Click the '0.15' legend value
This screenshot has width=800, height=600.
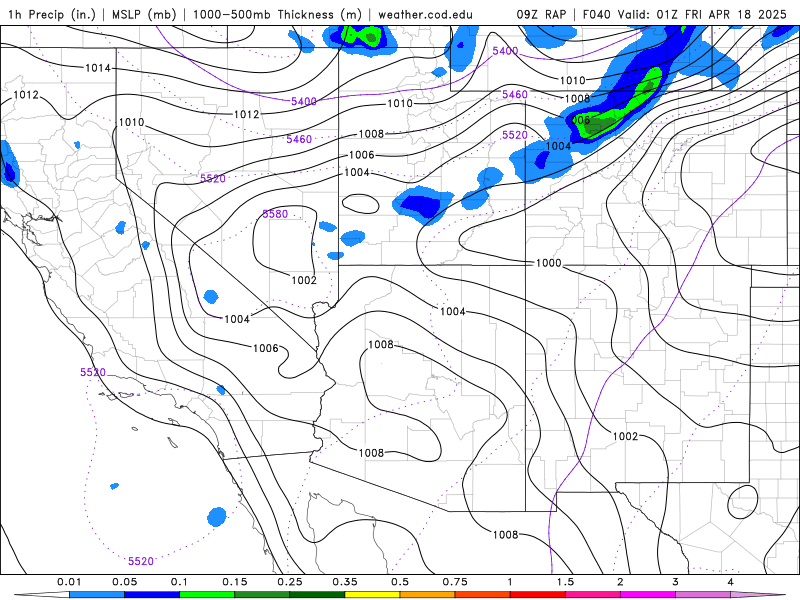click(x=235, y=582)
